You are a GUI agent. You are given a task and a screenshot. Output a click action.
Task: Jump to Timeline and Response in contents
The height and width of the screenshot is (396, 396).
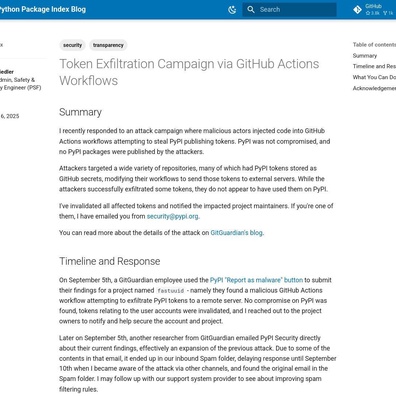pos(374,66)
